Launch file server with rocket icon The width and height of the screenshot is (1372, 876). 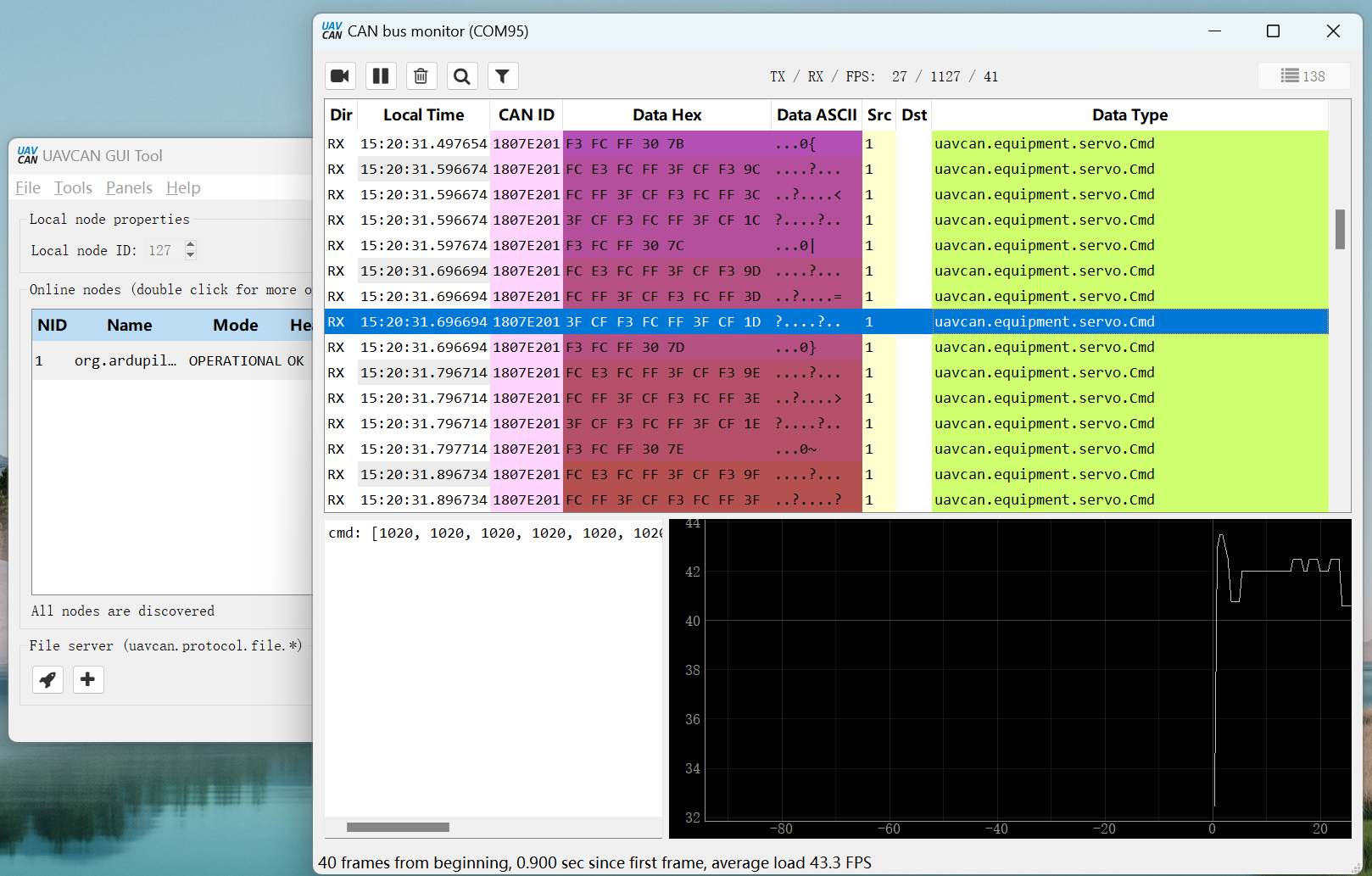click(47, 679)
